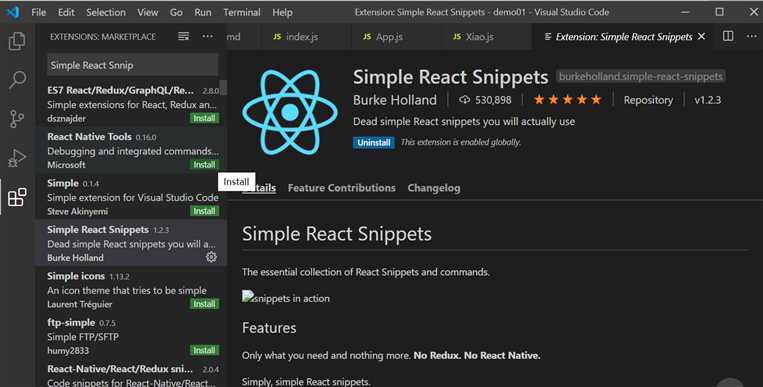Install ftp-simple extension
The image size is (763, 387).
click(204, 350)
